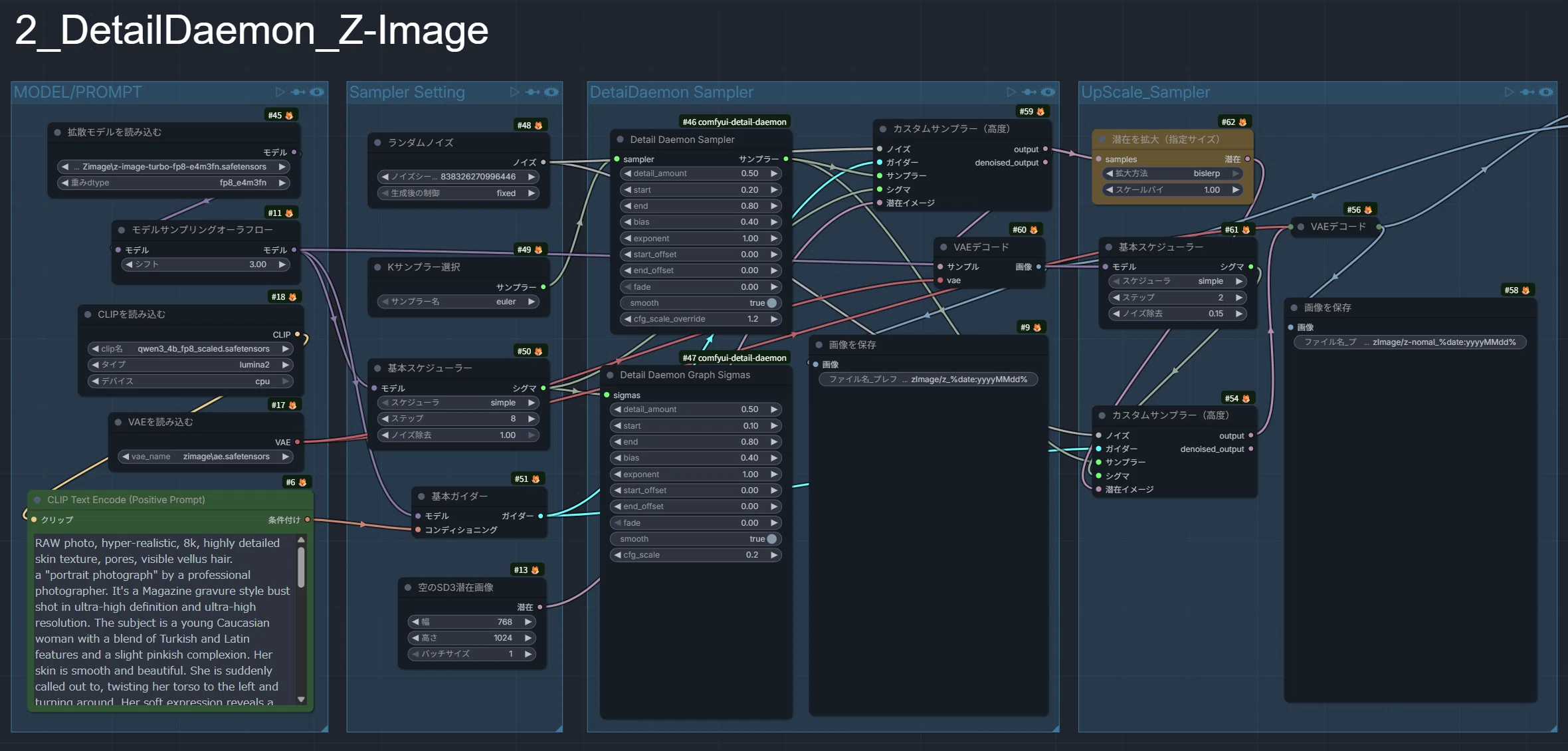1568x751 pixels.
Task: Select the モデルサンプリングオーラフロー node title
Action: click(x=202, y=230)
